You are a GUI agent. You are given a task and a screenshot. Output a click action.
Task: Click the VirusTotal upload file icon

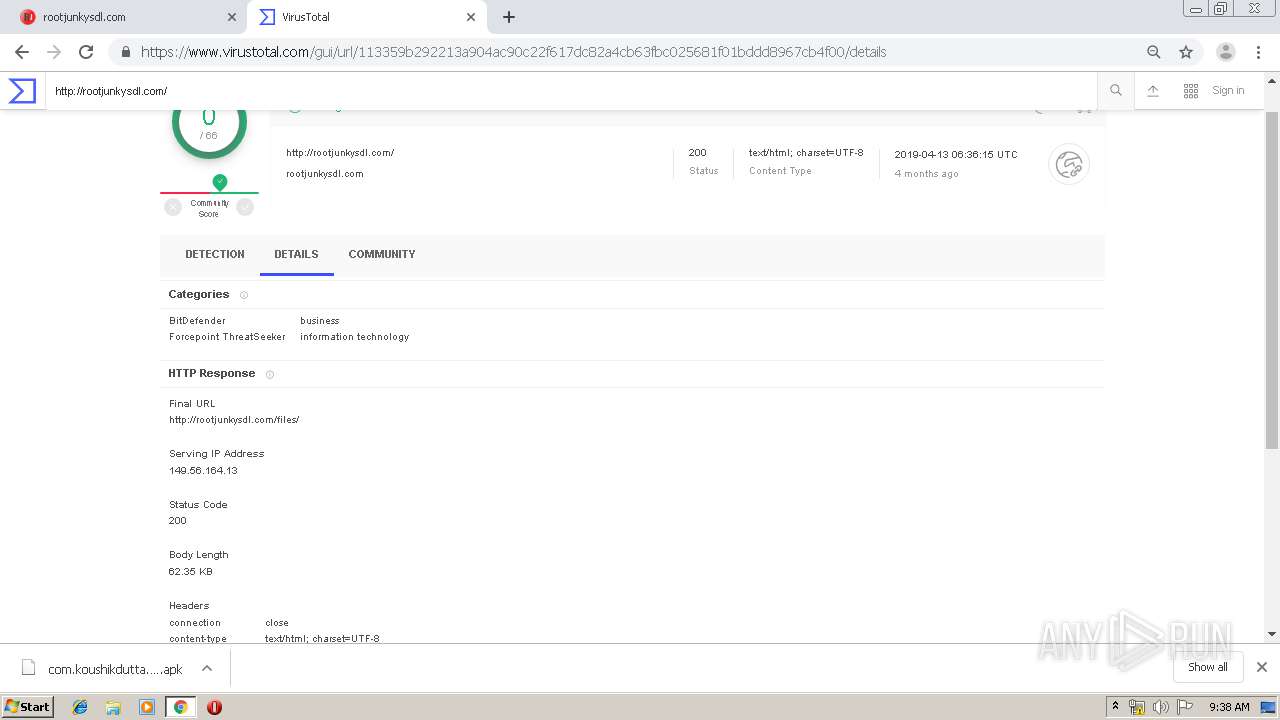click(1153, 90)
